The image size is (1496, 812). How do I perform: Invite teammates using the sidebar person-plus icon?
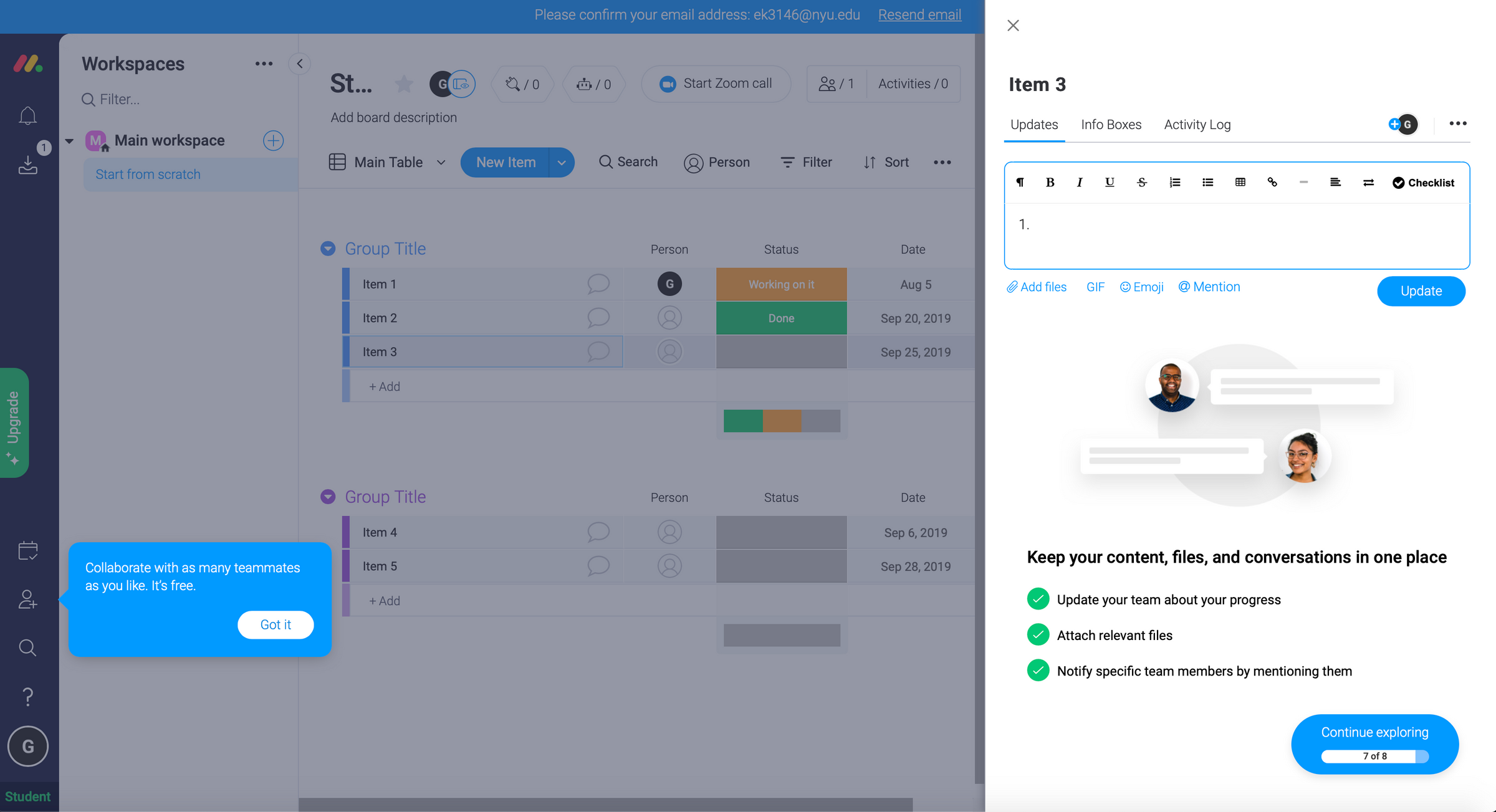coord(27,599)
